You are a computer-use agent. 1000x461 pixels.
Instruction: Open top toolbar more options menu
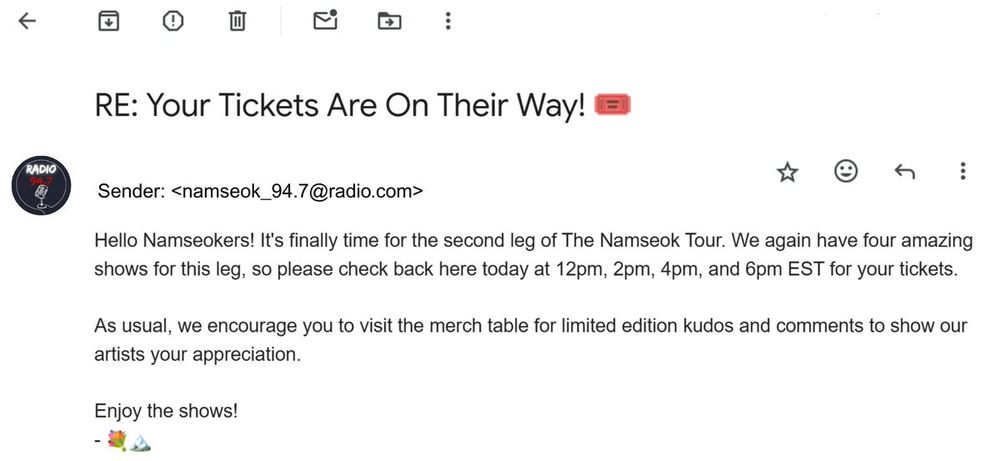click(x=448, y=20)
